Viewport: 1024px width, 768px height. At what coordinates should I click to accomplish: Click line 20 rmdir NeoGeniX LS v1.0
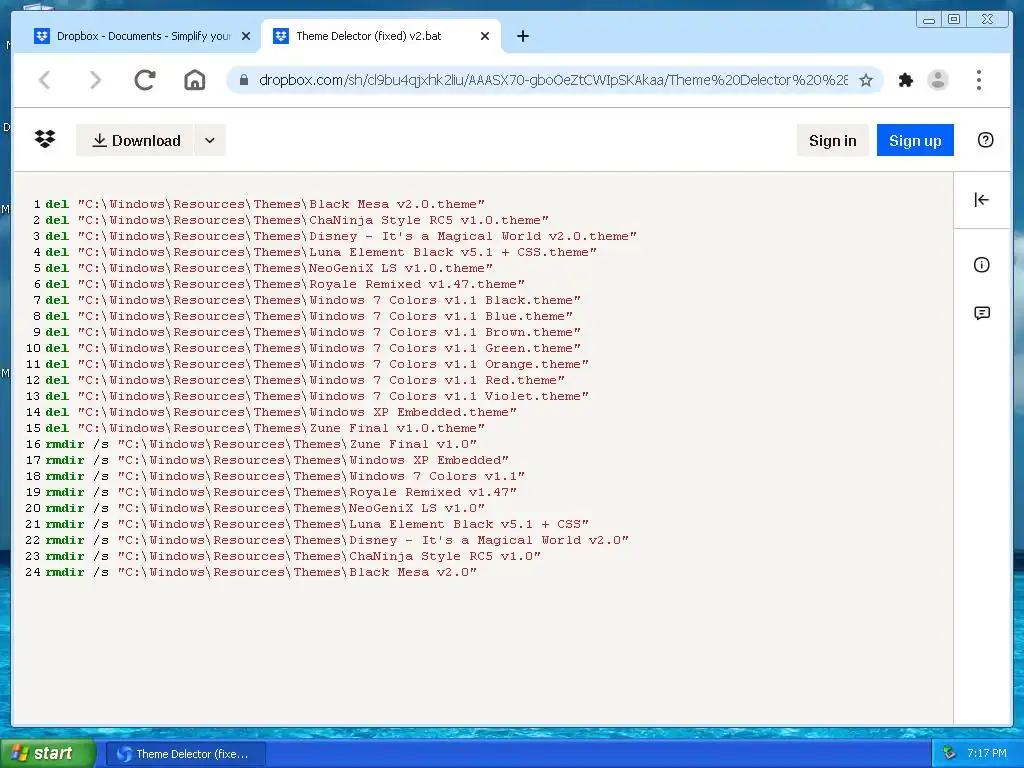click(x=265, y=508)
